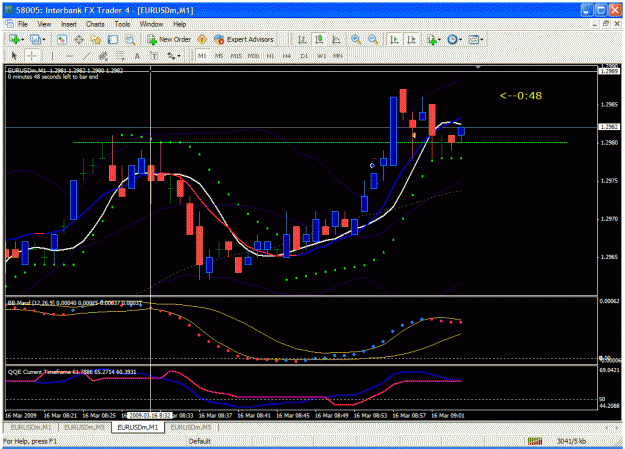Open the Market Watch window icon

(61, 39)
